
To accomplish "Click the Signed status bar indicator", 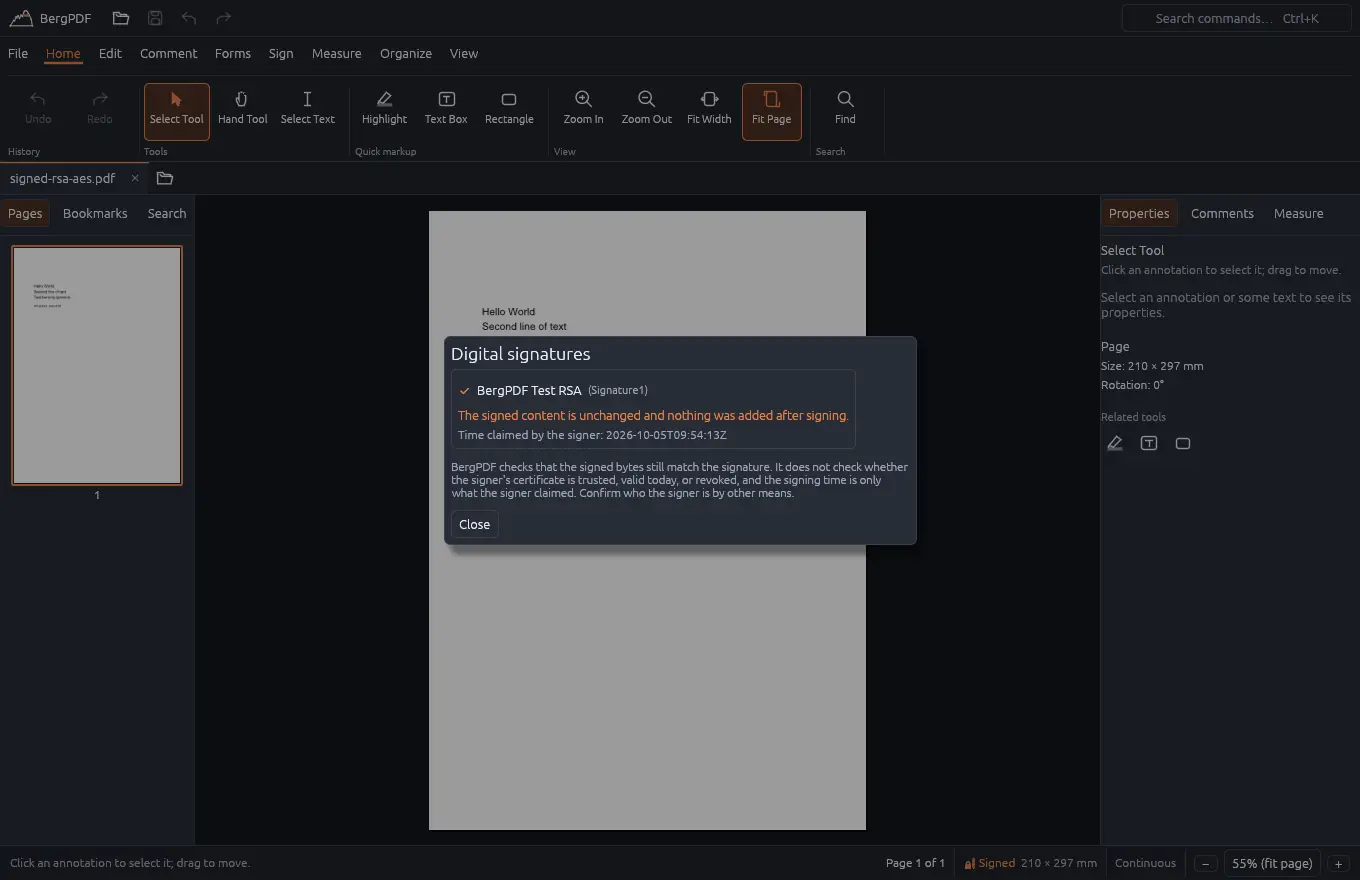I will [989, 863].
